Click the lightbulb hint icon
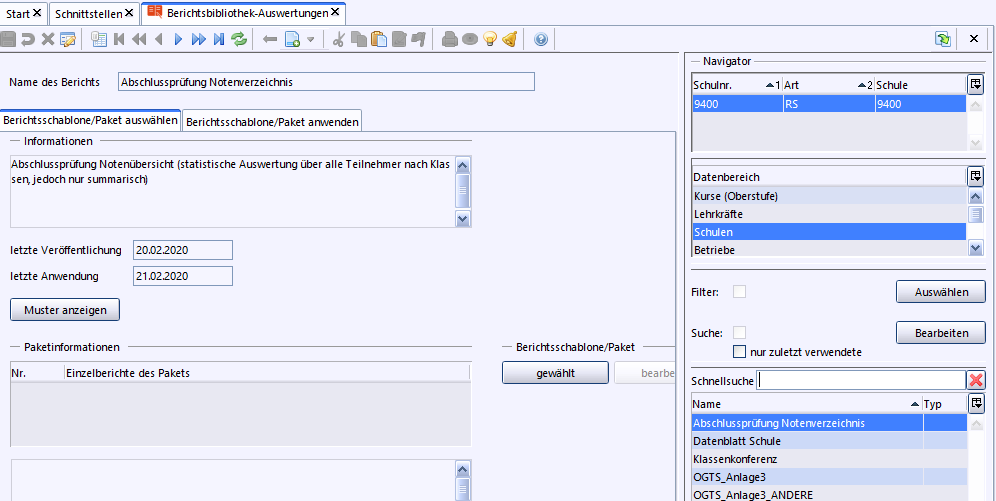Viewport: 996px width, 501px height. click(x=490, y=39)
